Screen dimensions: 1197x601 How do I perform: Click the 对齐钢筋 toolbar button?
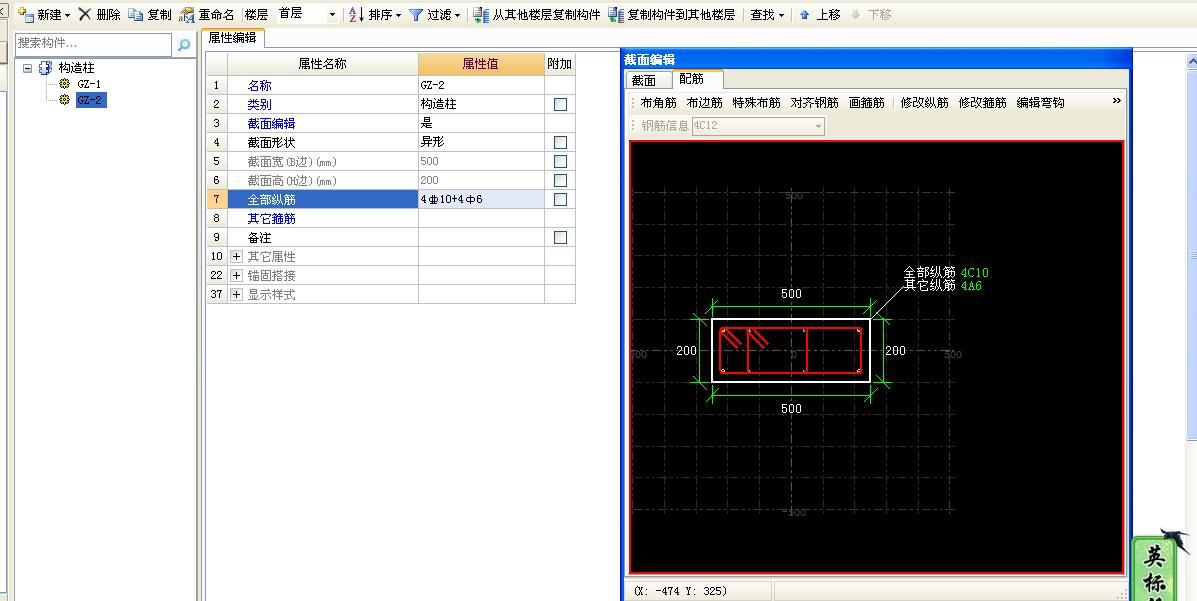click(815, 102)
